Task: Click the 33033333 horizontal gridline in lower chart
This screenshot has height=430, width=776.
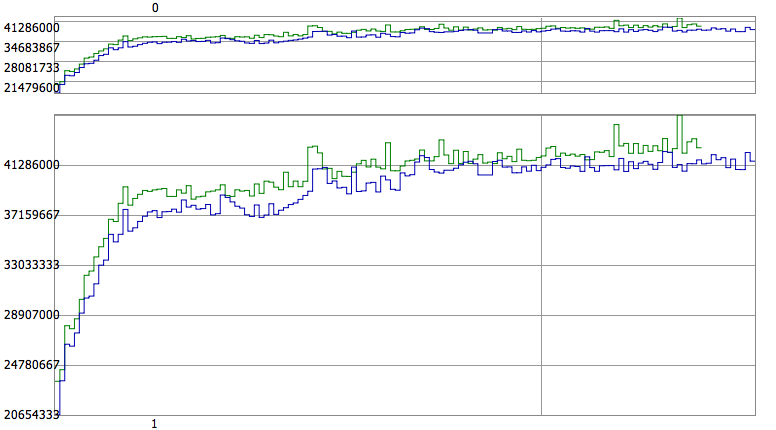Action: [400, 265]
